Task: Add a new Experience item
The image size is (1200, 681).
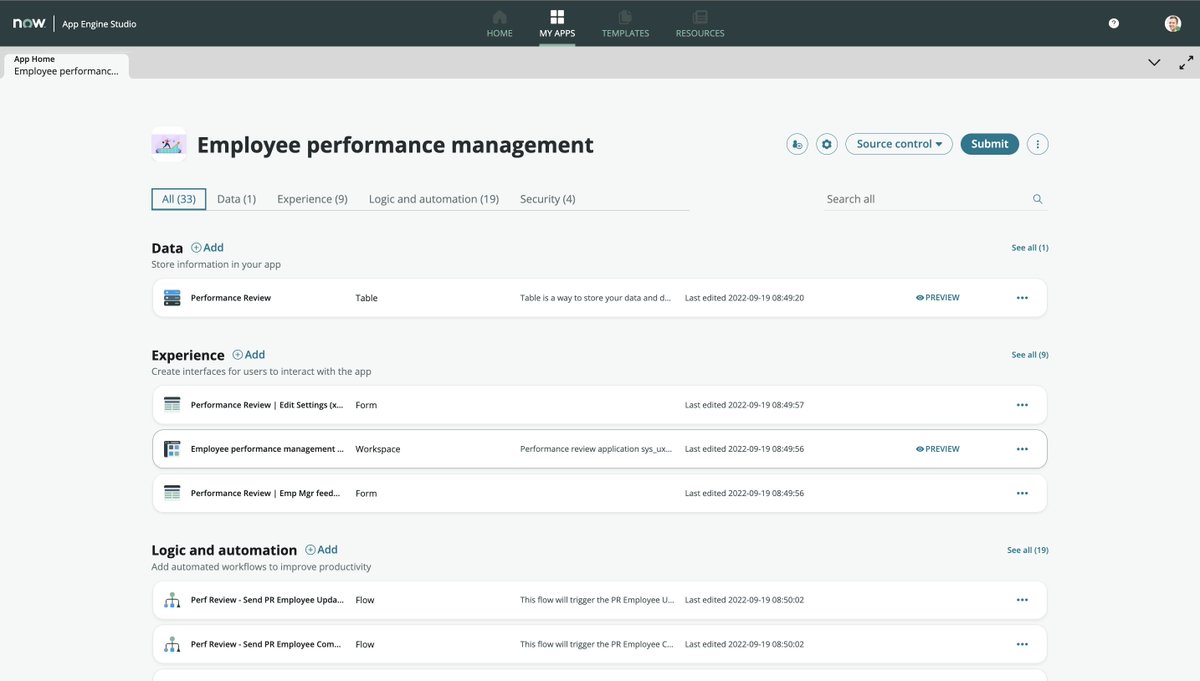Action: click(249, 354)
